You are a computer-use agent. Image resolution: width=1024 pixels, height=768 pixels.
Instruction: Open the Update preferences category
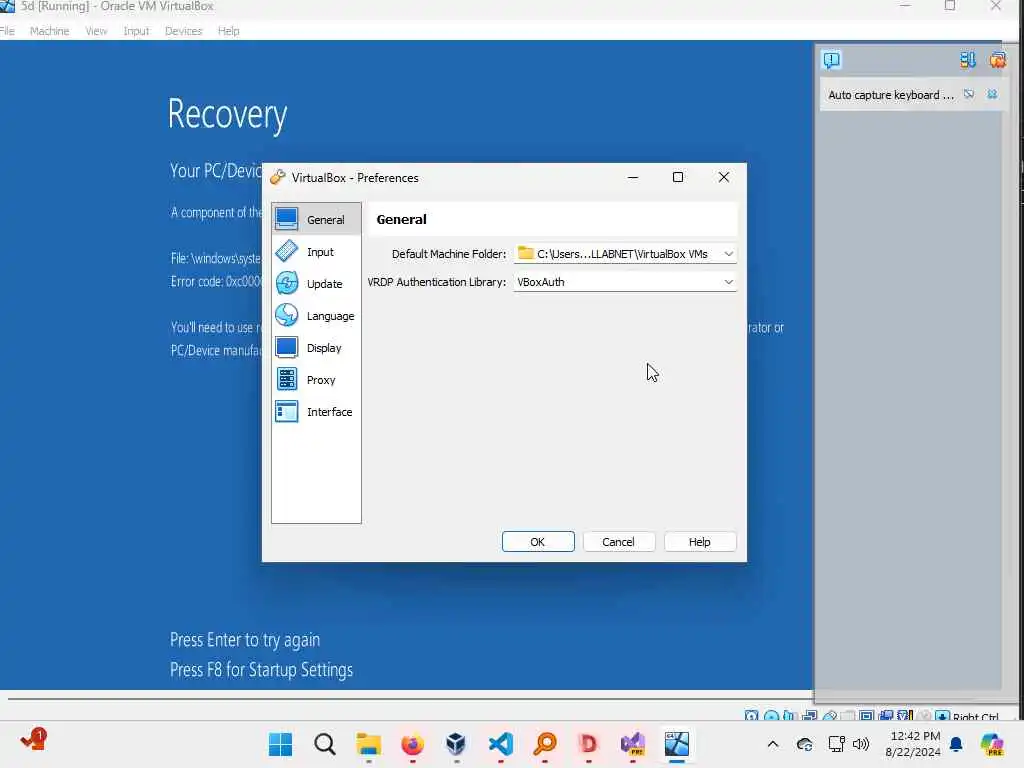click(x=316, y=283)
